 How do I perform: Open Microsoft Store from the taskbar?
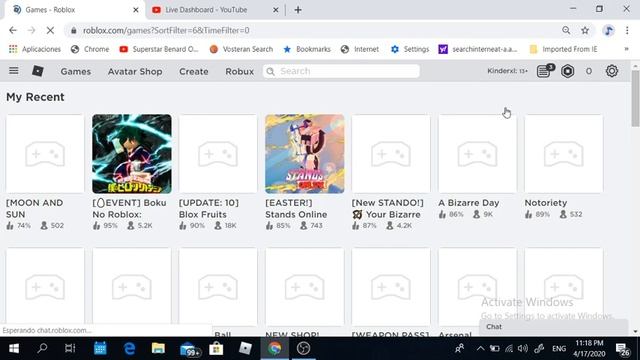click(x=216, y=348)
